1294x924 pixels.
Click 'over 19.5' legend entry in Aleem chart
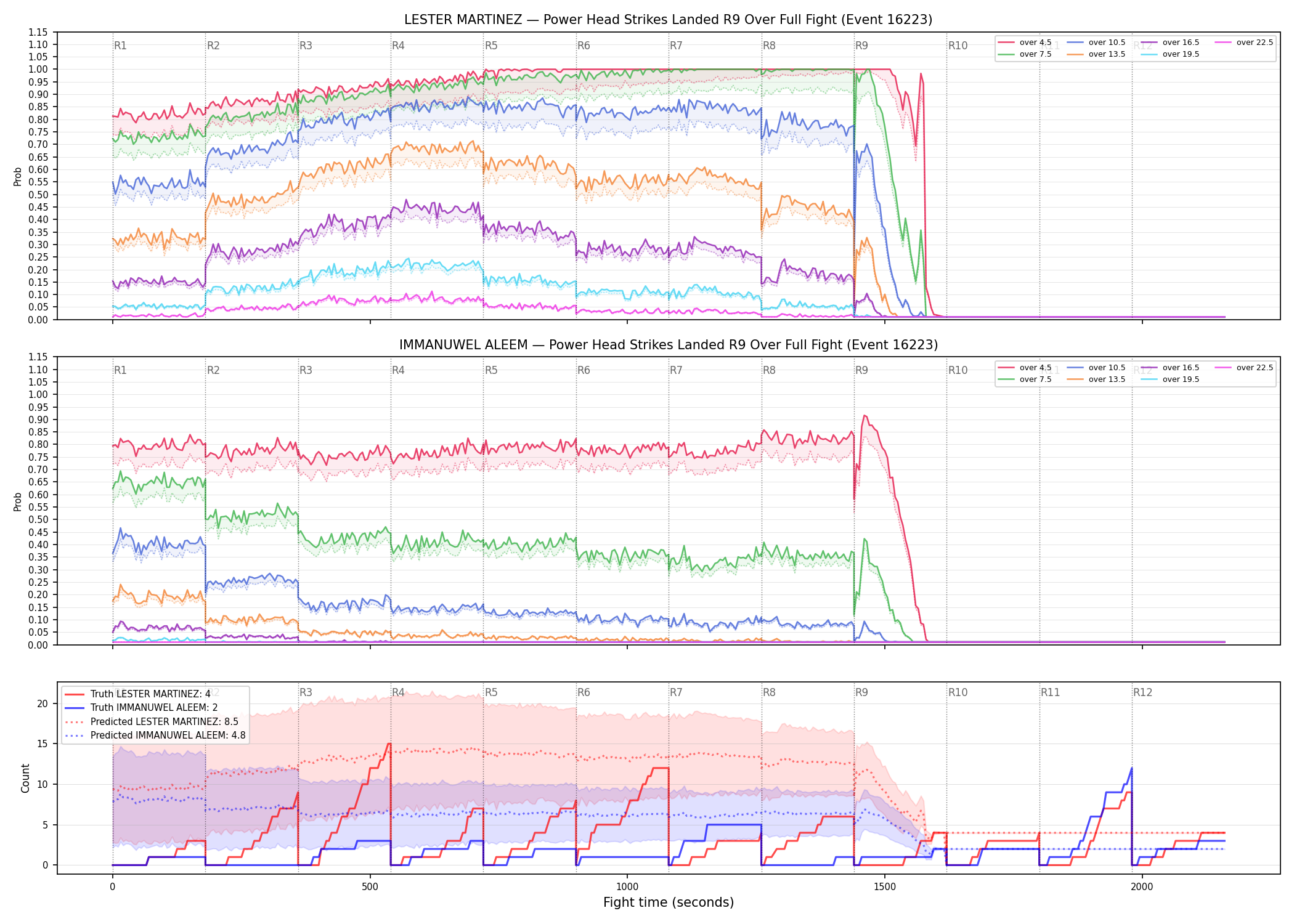coord(1170,379)
